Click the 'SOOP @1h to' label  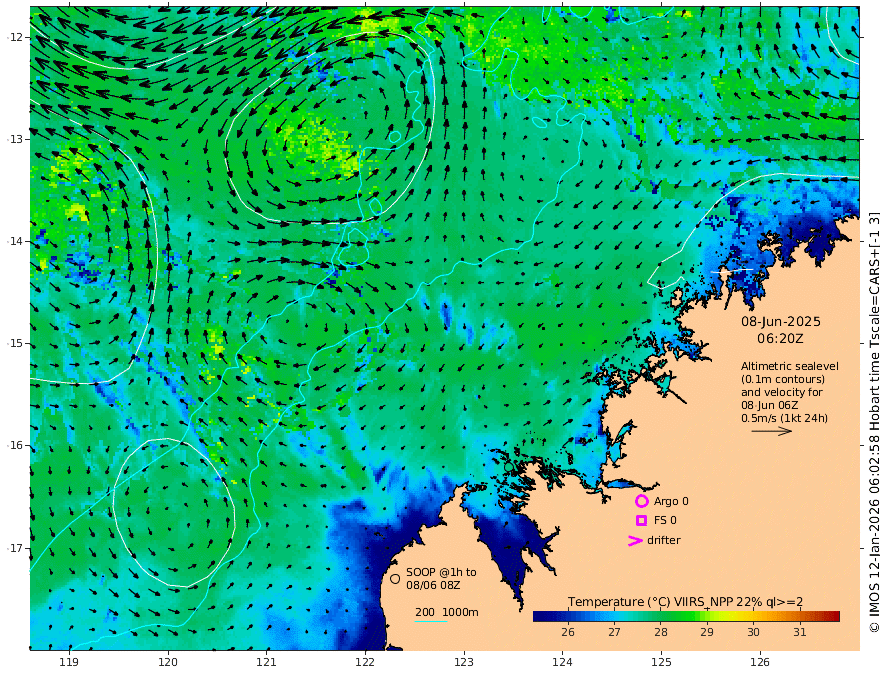pos(441,572)
